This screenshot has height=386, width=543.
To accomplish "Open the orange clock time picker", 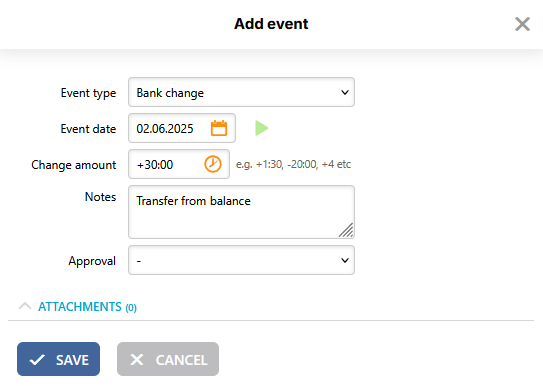I will pos(213,164).
